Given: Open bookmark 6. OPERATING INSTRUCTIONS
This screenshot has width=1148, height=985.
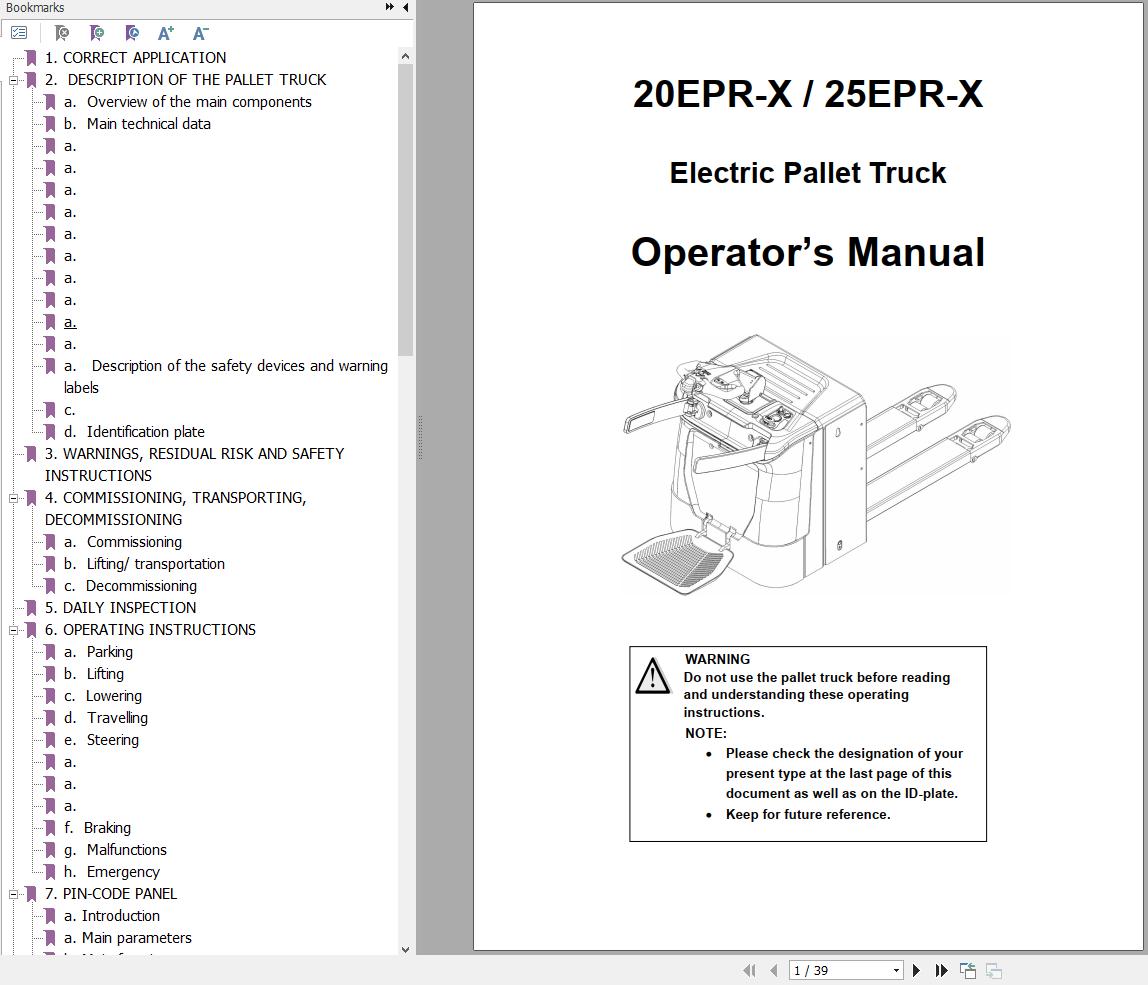Looking at the screenshot, I should tap(150, 630).
